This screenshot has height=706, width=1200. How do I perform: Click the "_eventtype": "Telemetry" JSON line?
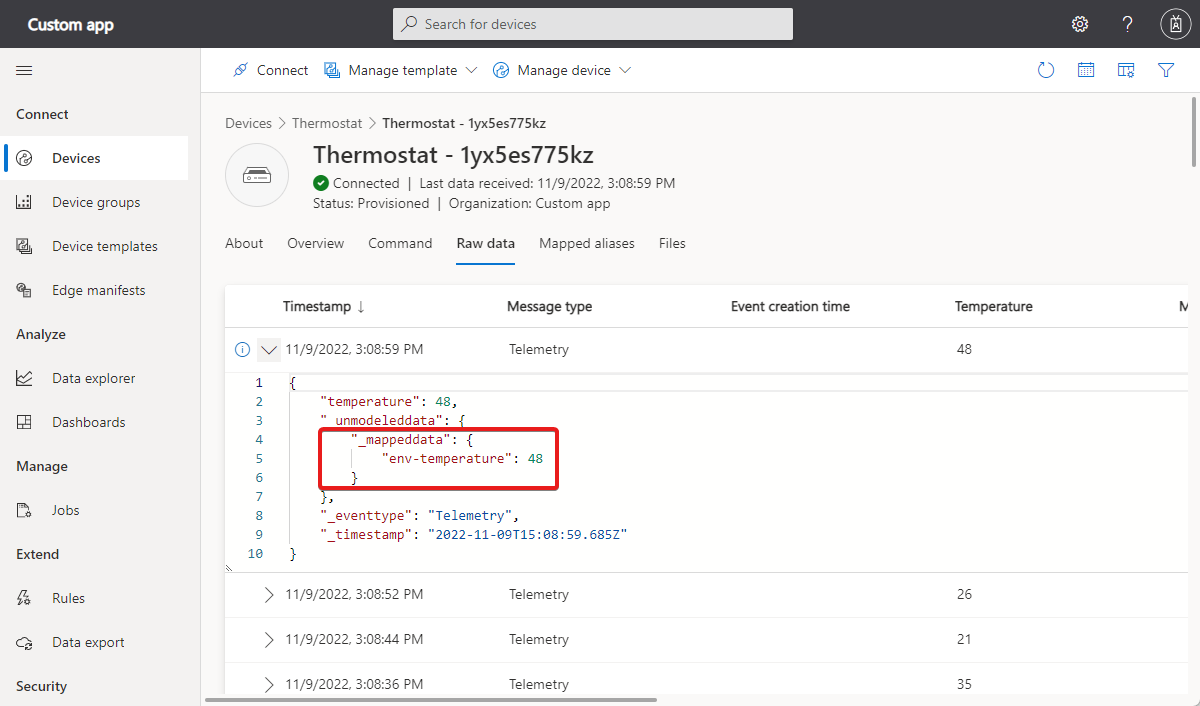pyautogui.click(x=418, y=515)
